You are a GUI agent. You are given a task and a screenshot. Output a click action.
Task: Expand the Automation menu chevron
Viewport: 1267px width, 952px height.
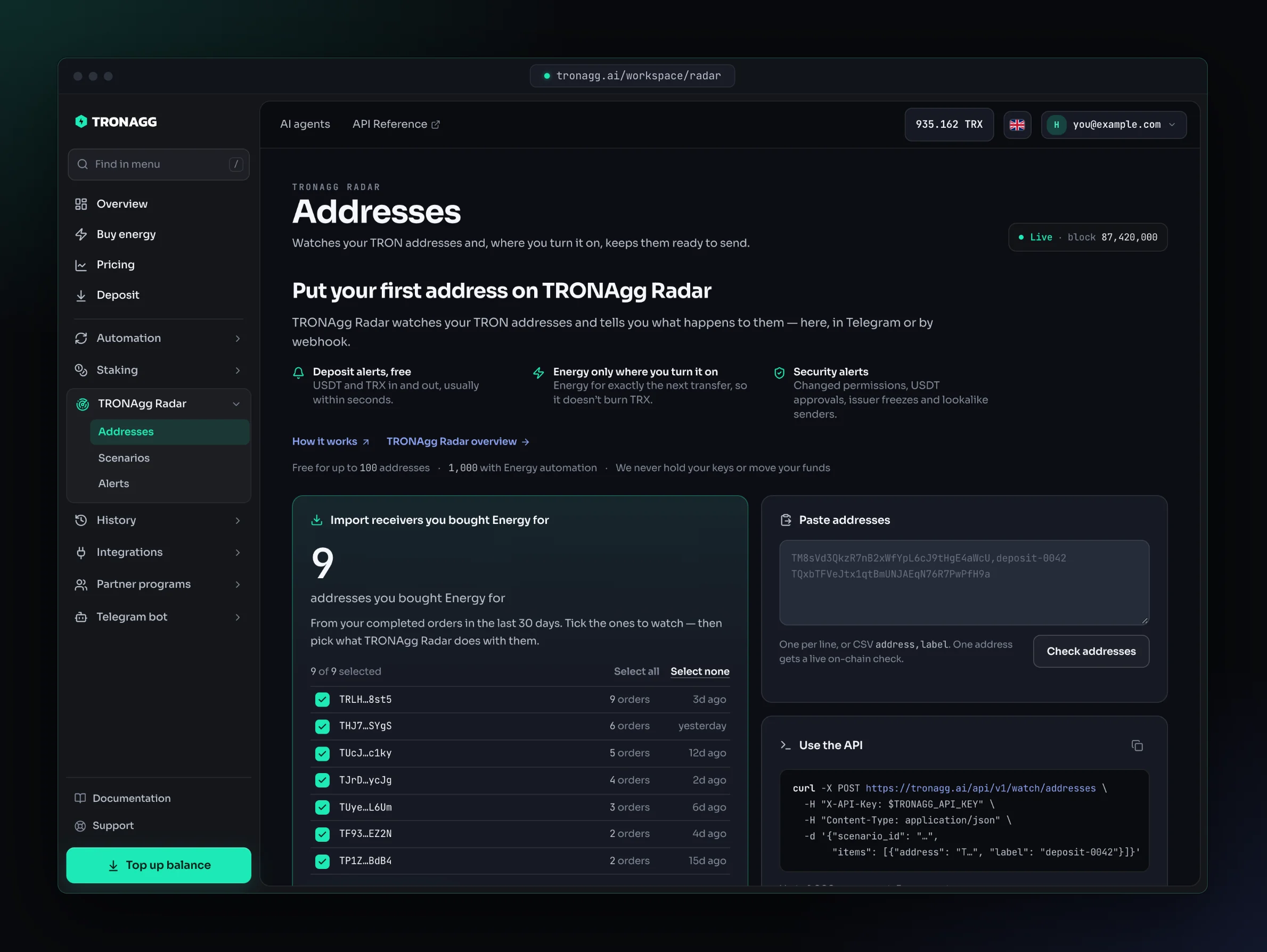[238, 339]
